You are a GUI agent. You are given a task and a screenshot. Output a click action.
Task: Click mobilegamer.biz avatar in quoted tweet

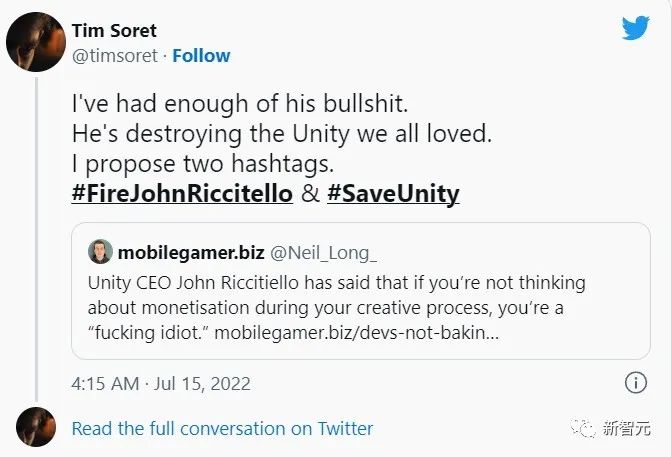(x=100, y=251)
